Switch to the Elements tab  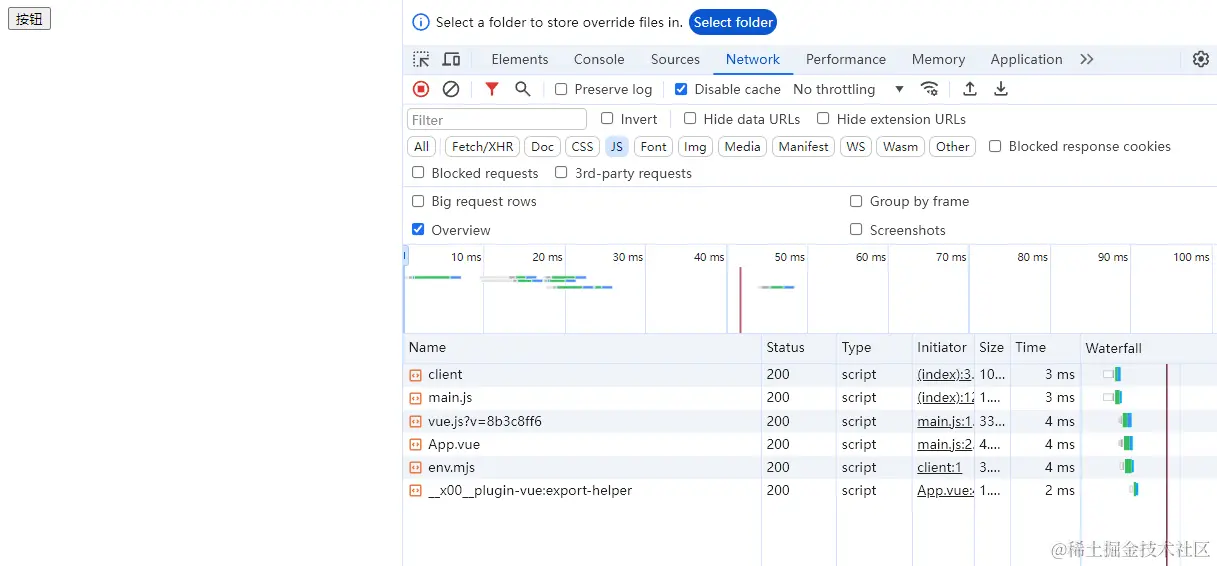(x=520, y=59)
